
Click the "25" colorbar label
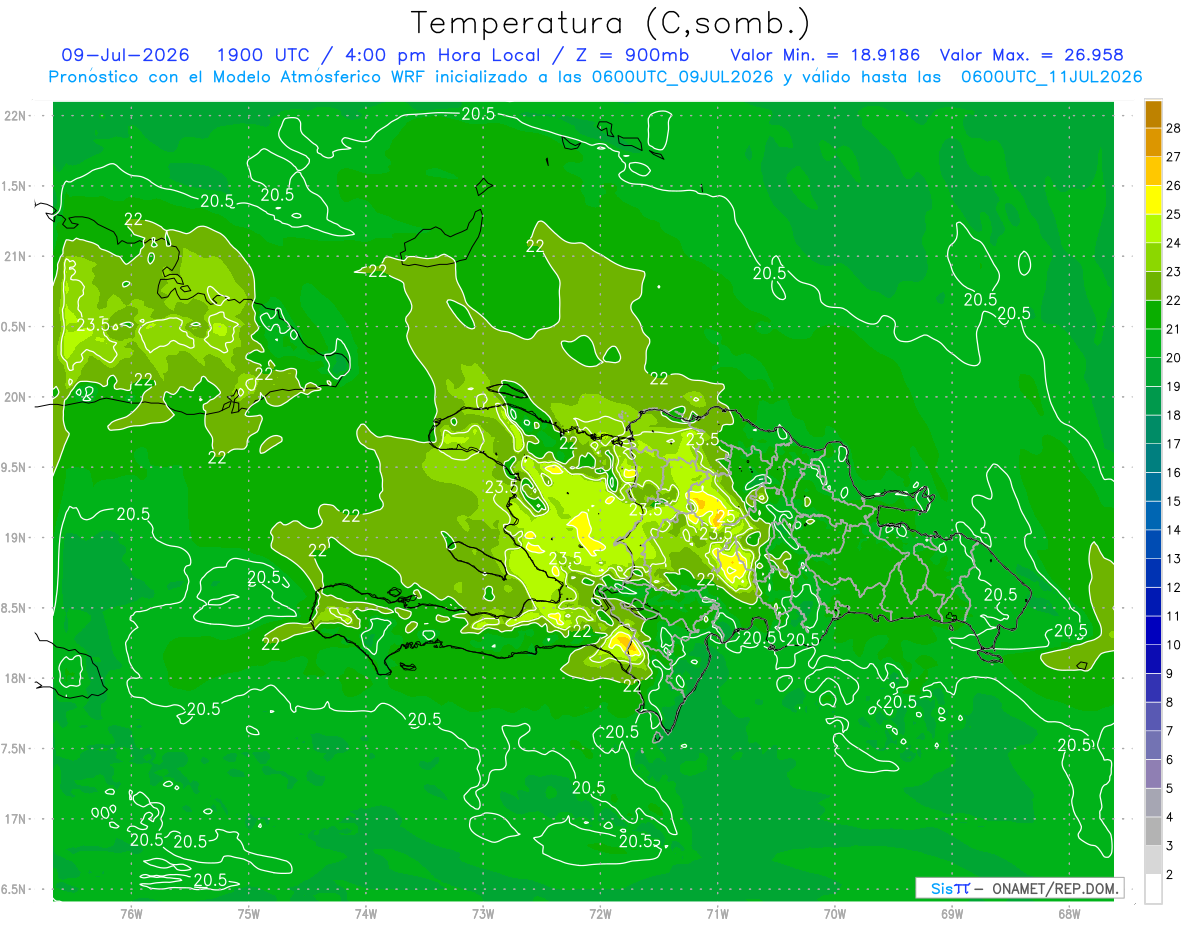pyautogui.click(x=1174, y=214)
